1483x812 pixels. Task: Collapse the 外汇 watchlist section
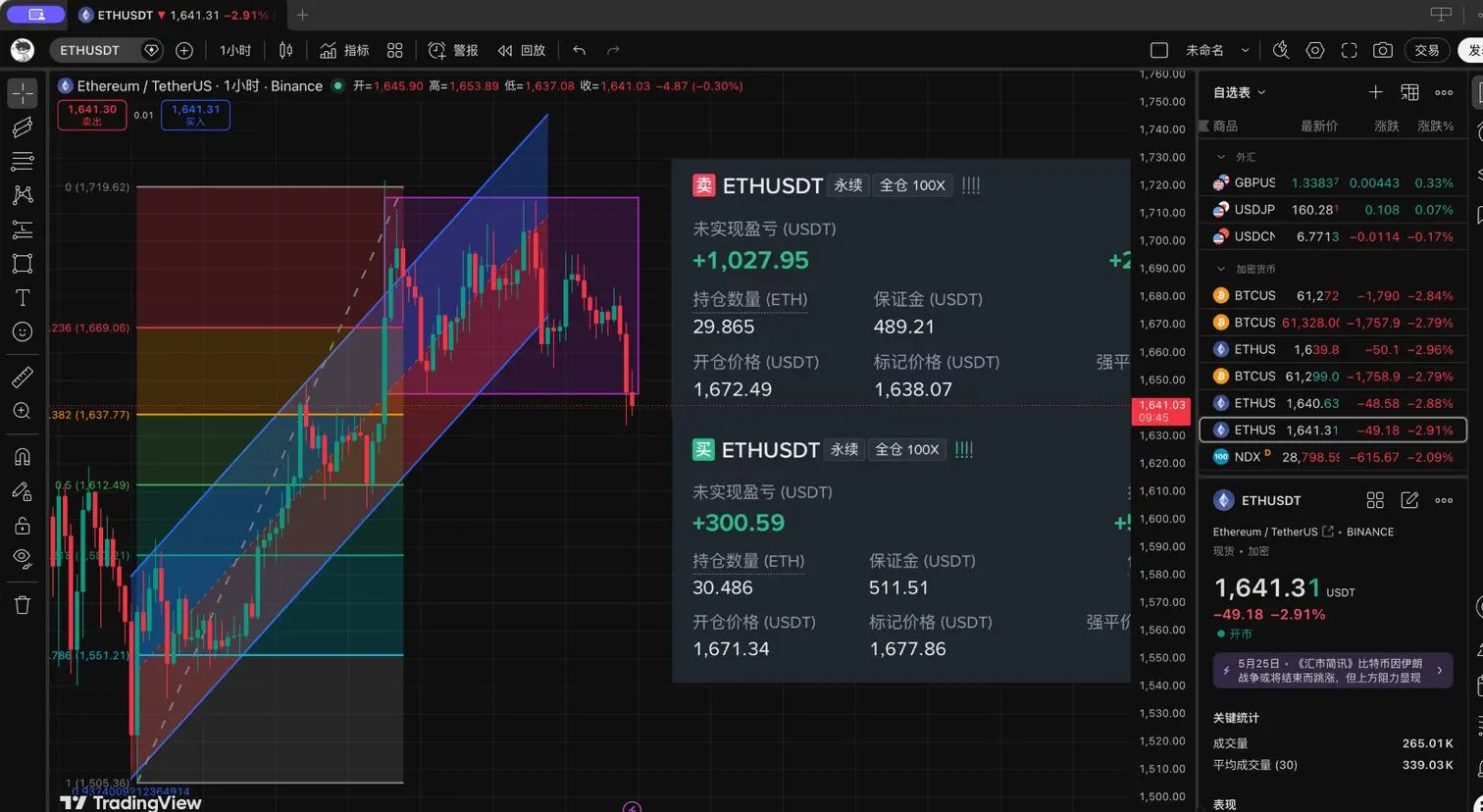pyautogui.click(x=1221, y=157)
